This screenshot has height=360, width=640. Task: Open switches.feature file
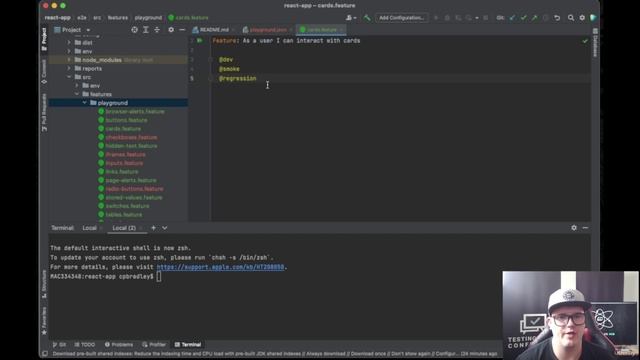tap(127, 206)
